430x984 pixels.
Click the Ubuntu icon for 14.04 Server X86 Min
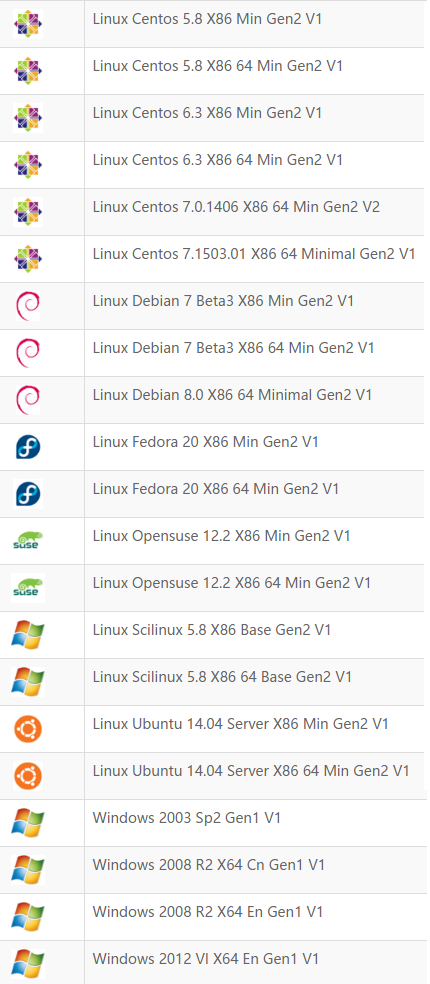28,729
